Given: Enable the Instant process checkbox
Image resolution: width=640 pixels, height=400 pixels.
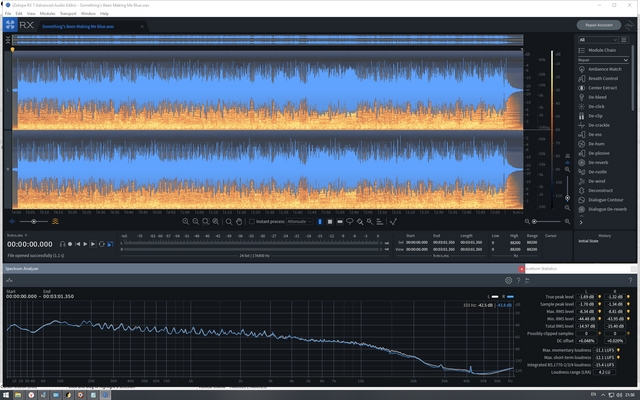Looking at the screenshot, I should [251, 221].
